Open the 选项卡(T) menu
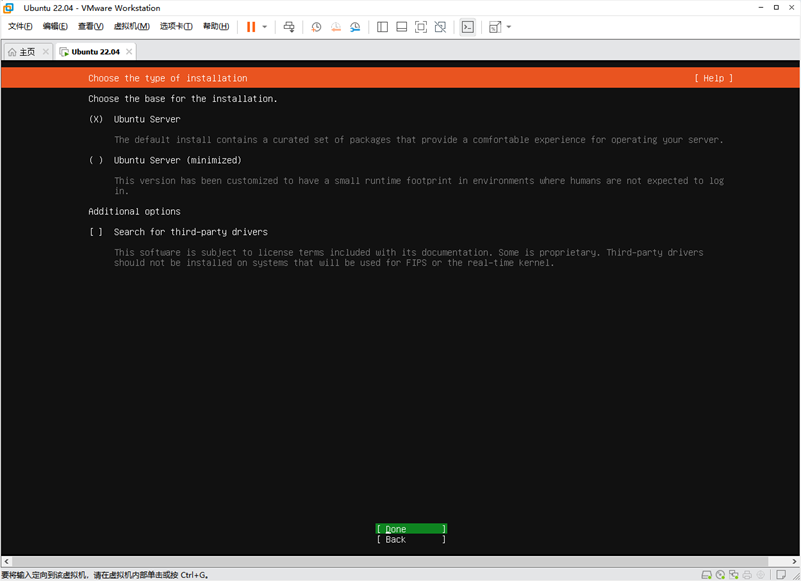 (x=176, y=27)
